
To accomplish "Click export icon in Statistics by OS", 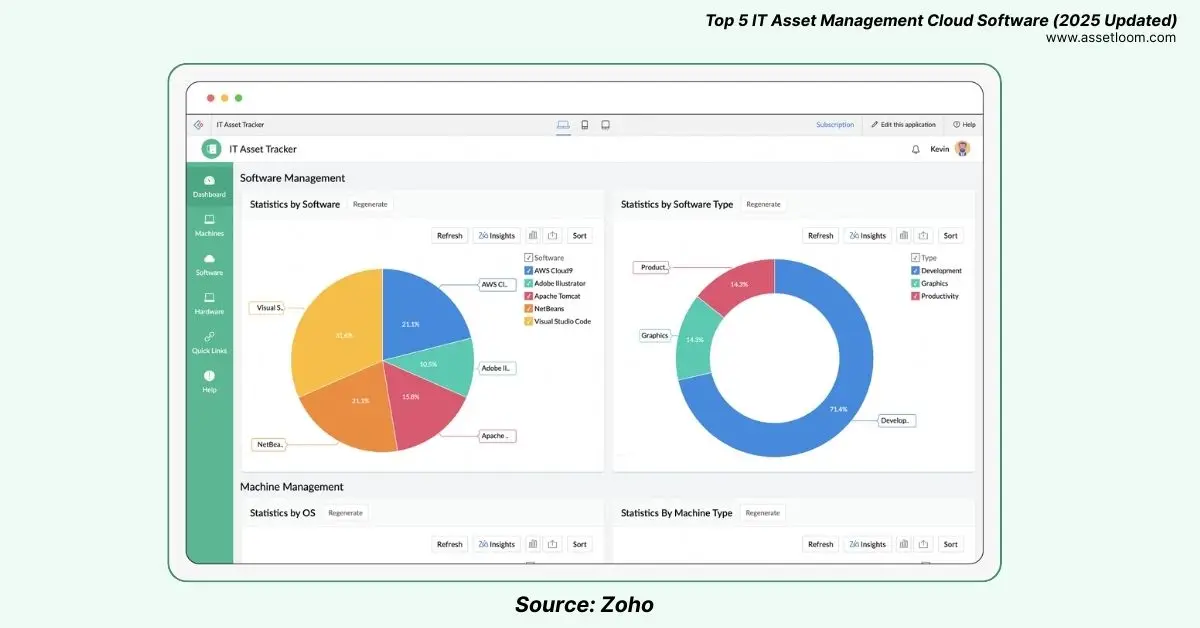I will (x=553, y=544).
